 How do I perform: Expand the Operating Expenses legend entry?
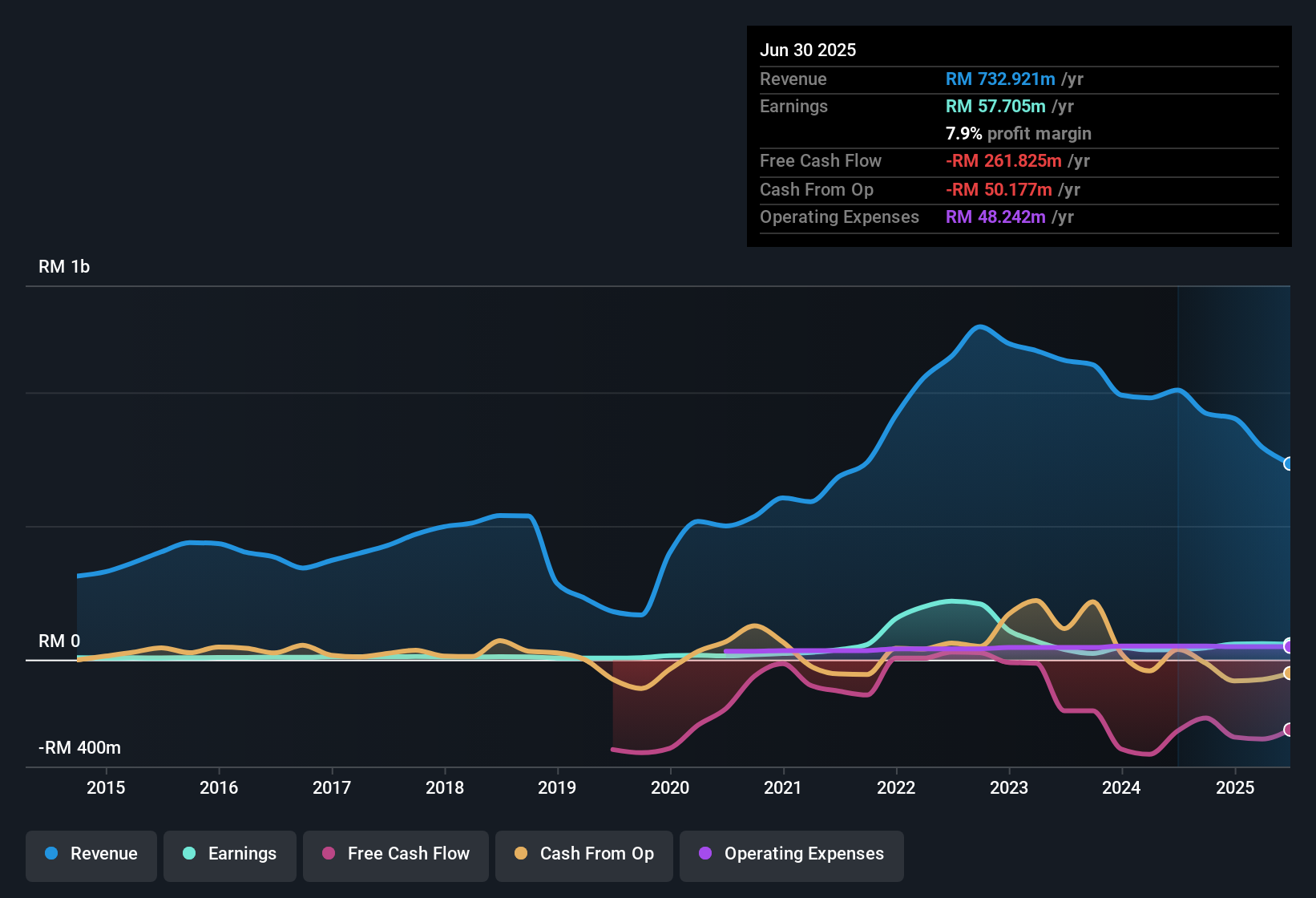pos(791,854)
